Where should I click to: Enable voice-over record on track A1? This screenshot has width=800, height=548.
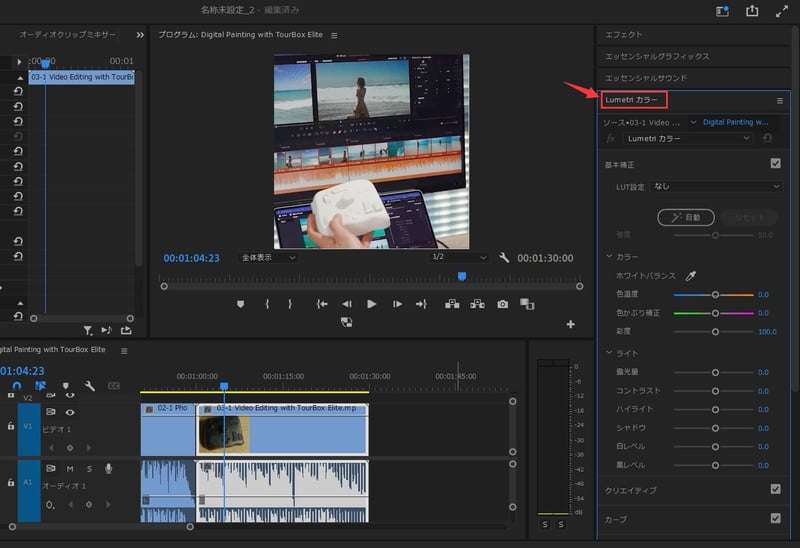(x=108, y=468)
